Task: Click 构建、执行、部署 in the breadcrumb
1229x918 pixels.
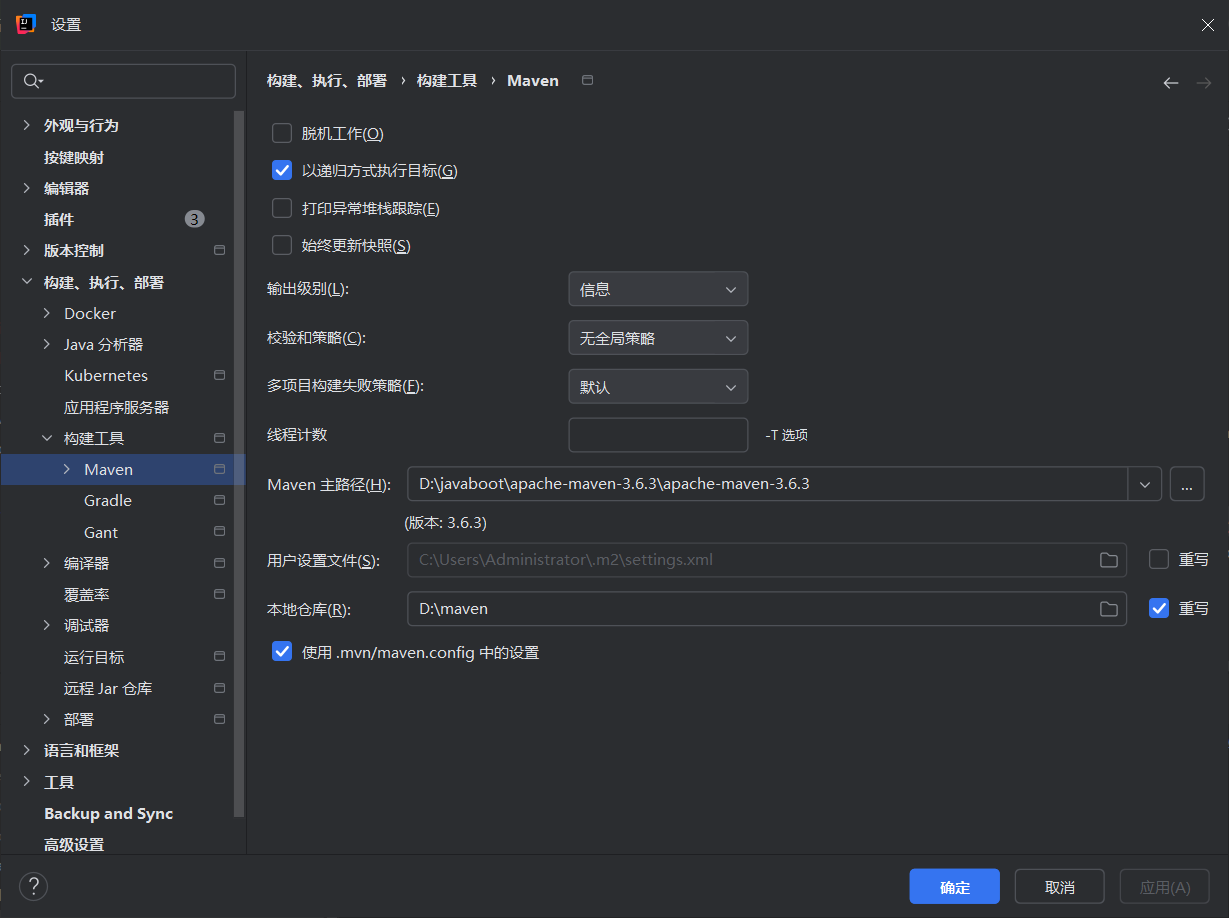Action: pos(327,80)
